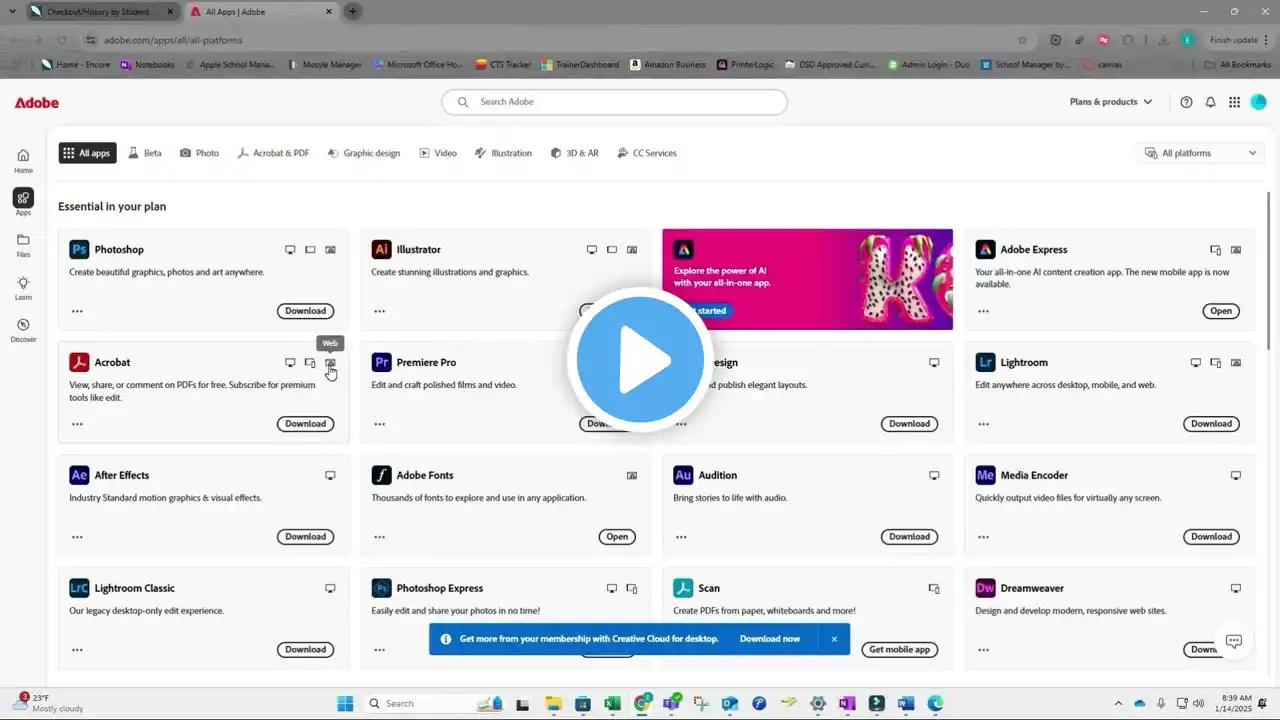Download Photoshop
This screenshot has width=1280, height=720.
click(305, 311)
